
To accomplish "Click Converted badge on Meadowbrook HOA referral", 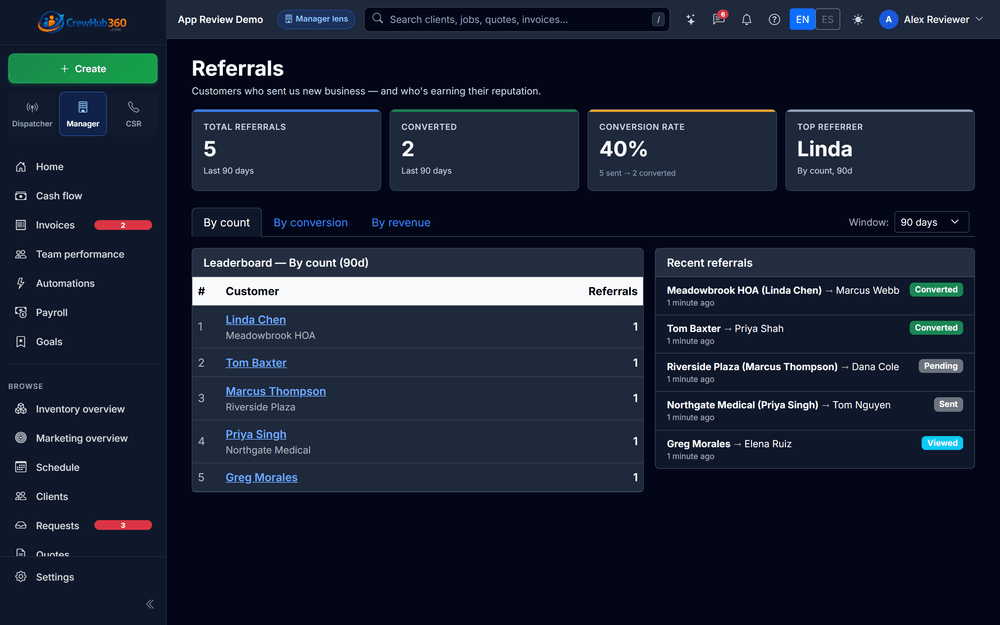I will tap(936, 290).
